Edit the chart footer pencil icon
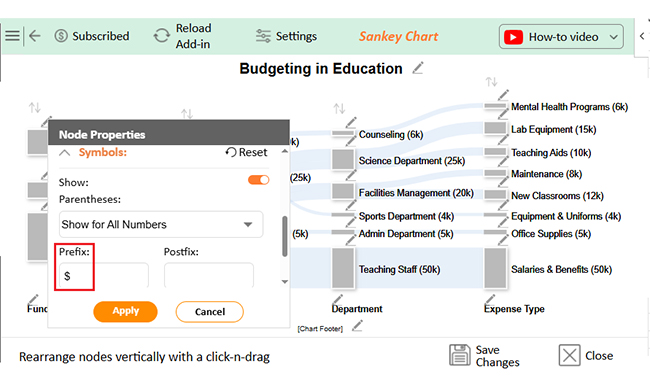Viewport: 650px width, 391px height. [x=357, y=326]
